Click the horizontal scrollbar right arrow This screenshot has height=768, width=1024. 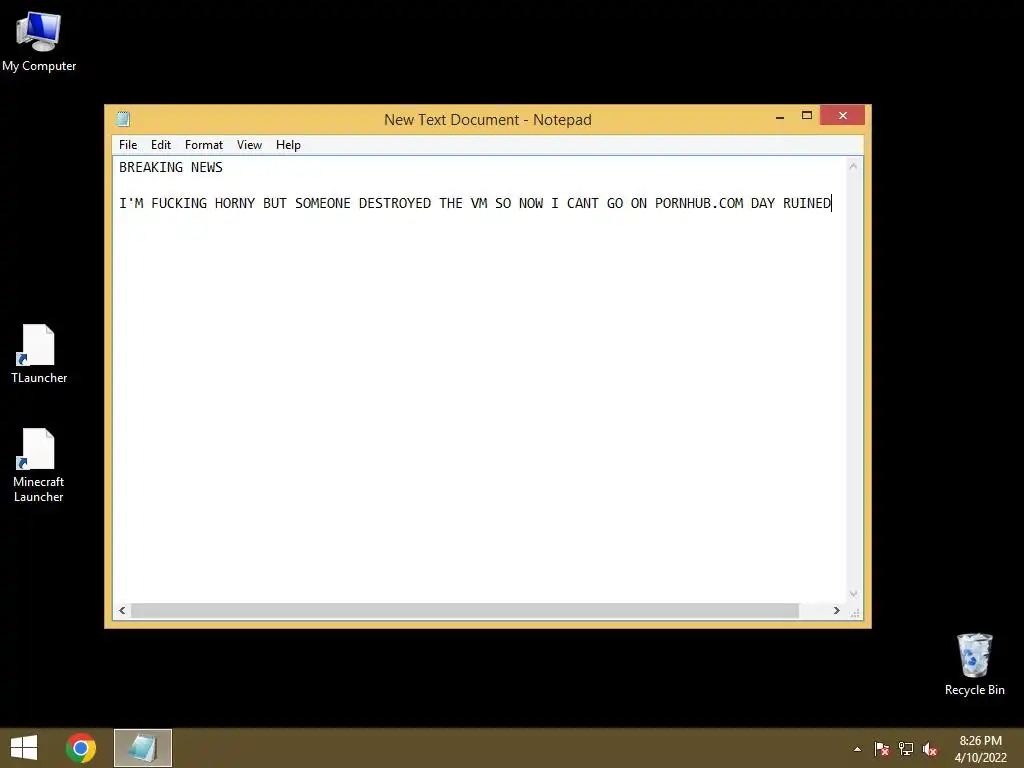[837, 611]
